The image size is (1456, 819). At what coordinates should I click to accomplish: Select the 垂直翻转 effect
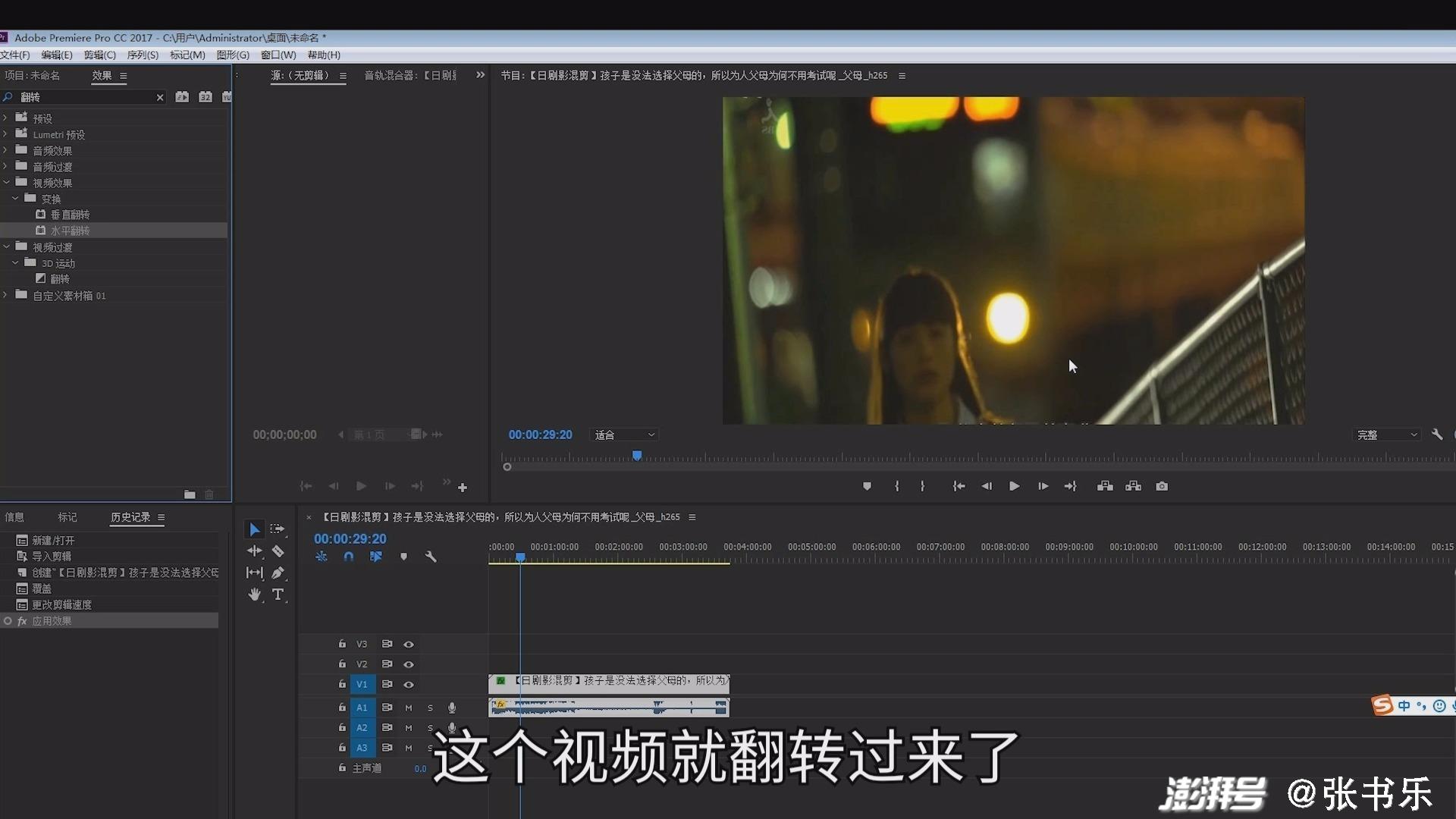(x=71, y=215)
